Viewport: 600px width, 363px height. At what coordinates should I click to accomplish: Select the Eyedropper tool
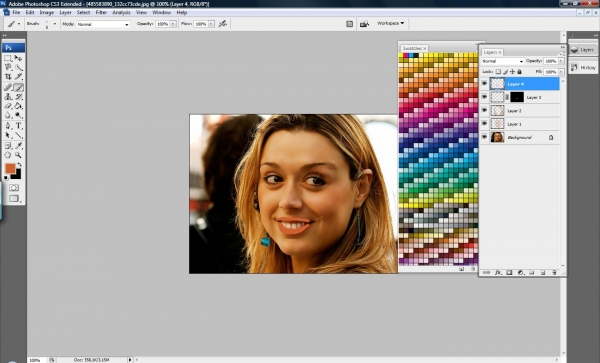[18, 146]
